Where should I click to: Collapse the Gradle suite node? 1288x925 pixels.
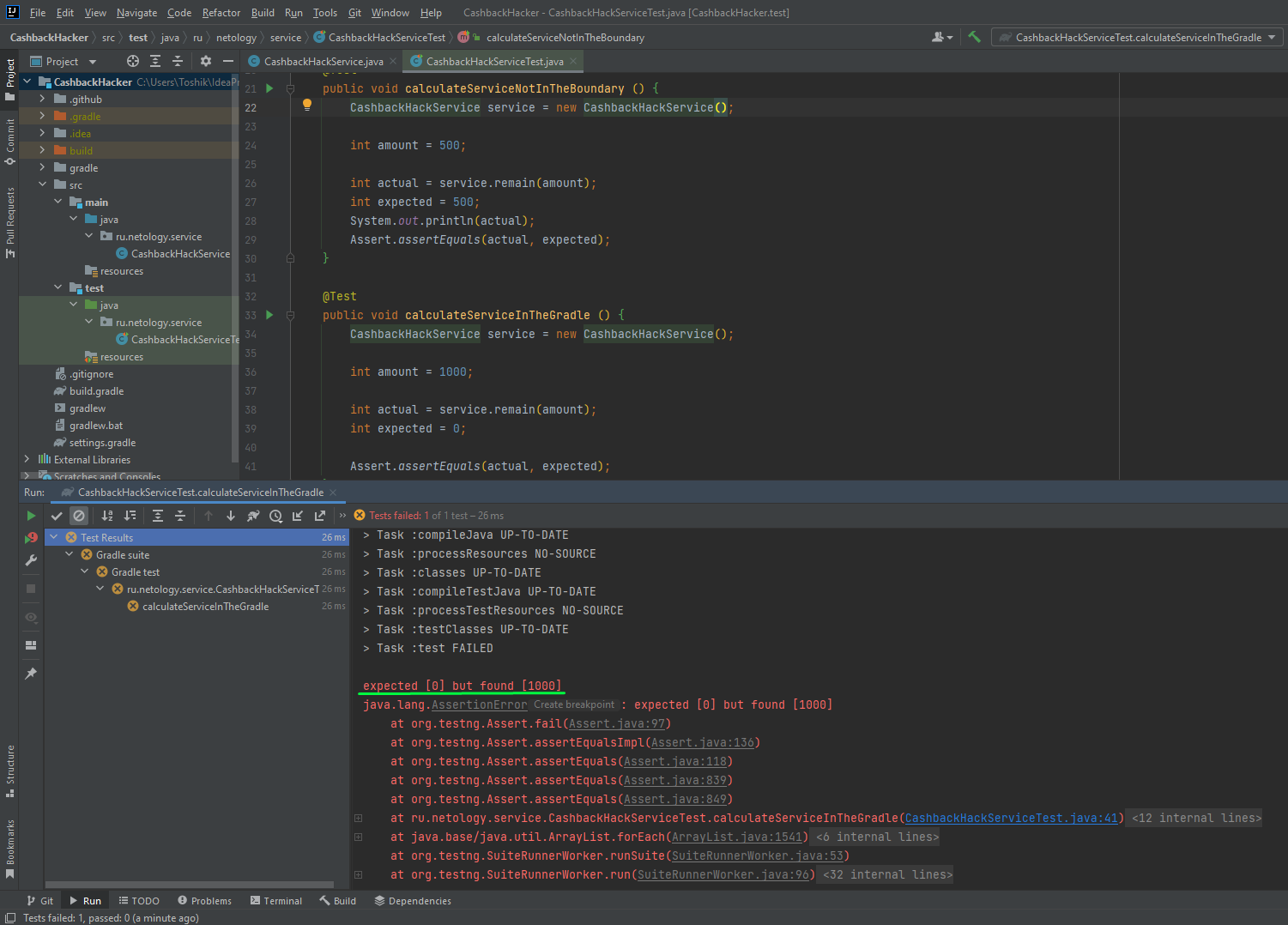pyautogui.click(x=70, y=555)
